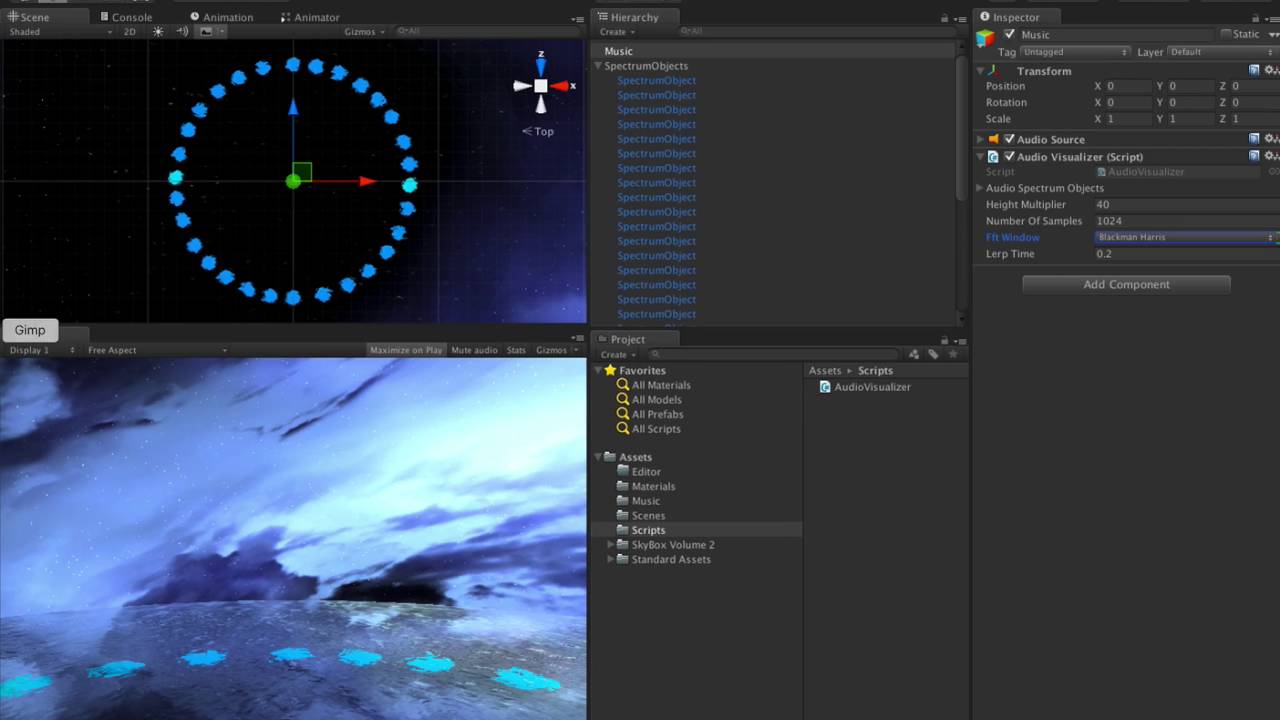Switch to the Console tab
The width and height of the screenshot is (1280, 720).
(126, 17)
